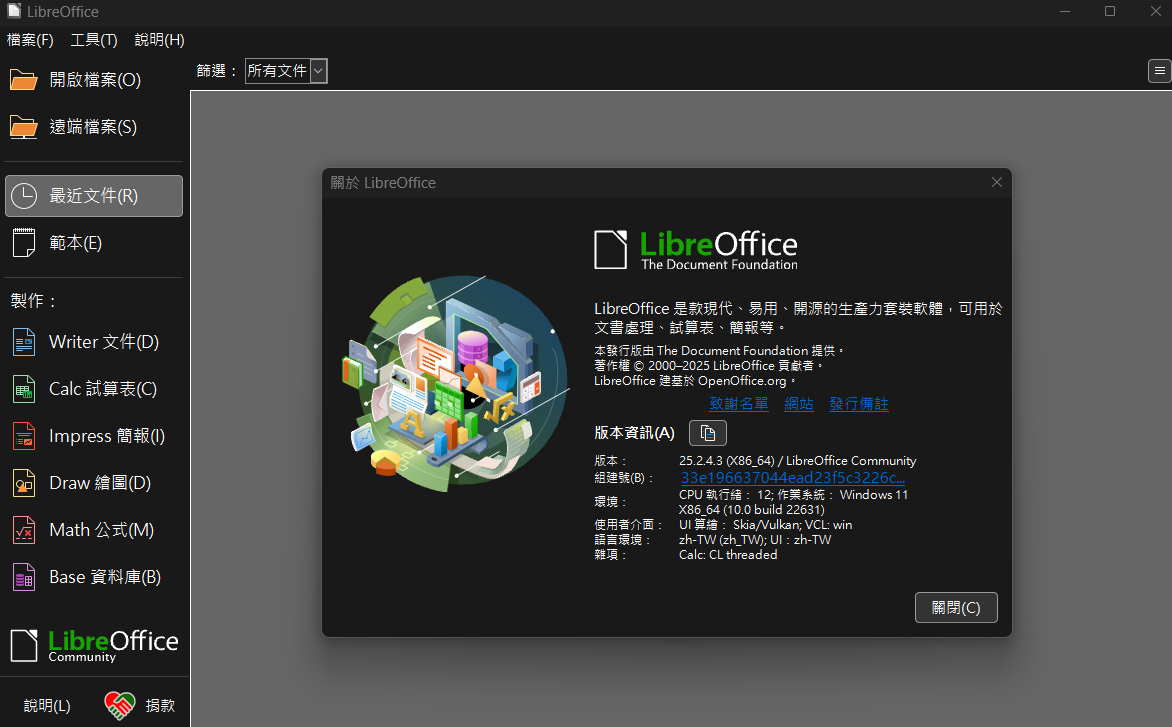This screenshot has width=1172, height=727.
Task: Click the 'The Document Foundation' tagline
Action: coord(719,264)
